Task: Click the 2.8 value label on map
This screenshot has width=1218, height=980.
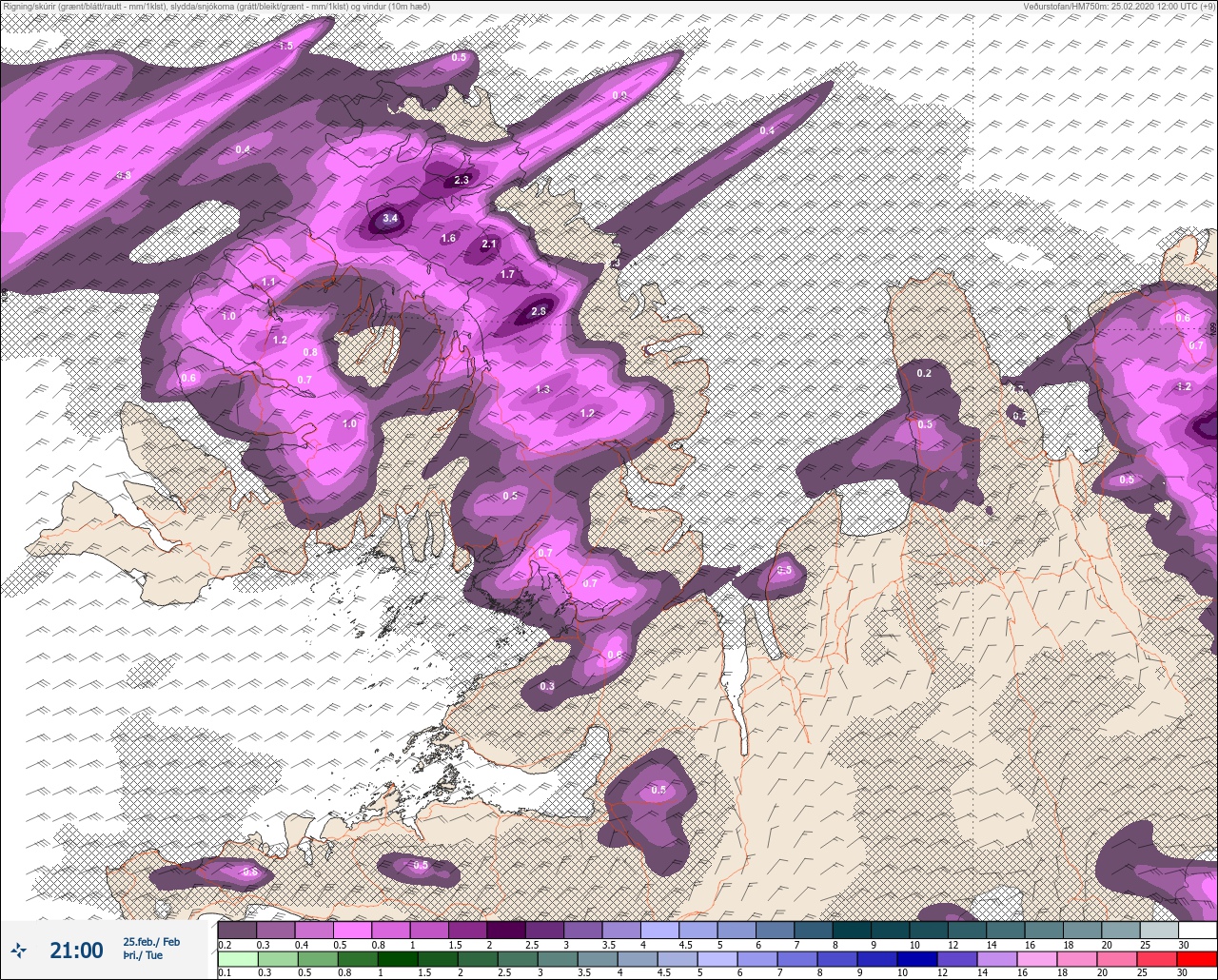Action: pyautogui.click(x=539, y=311)
